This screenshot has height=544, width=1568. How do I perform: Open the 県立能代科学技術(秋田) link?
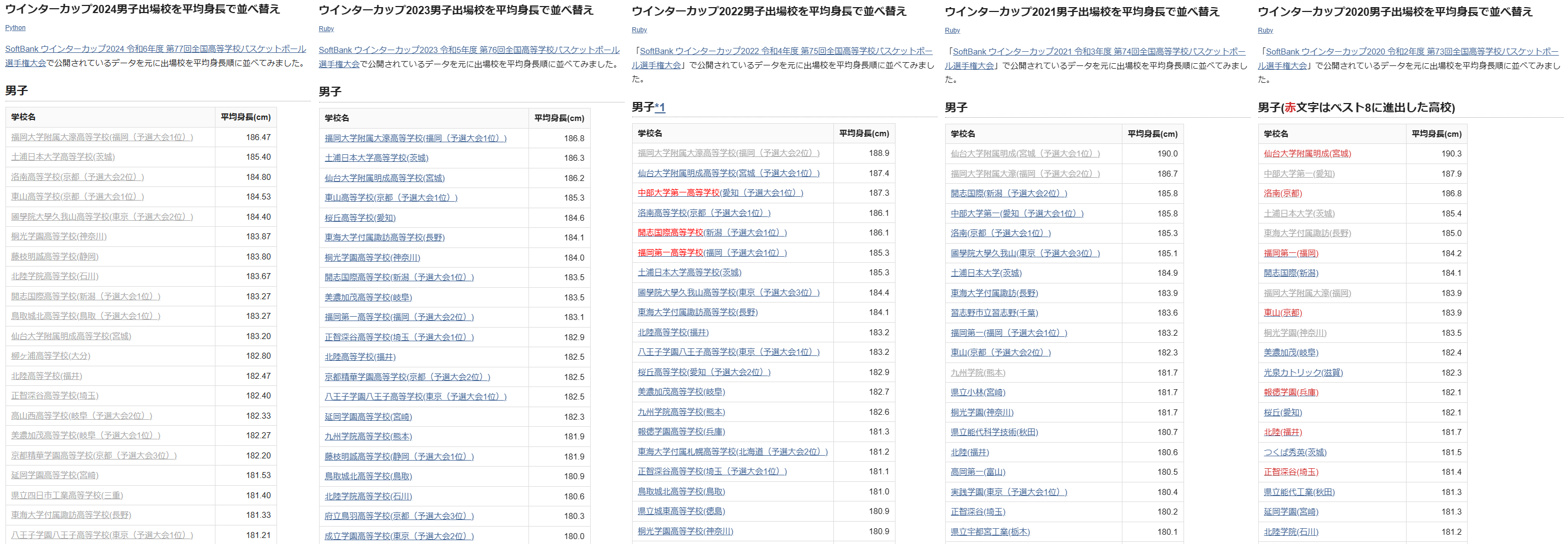coord(994,433)
